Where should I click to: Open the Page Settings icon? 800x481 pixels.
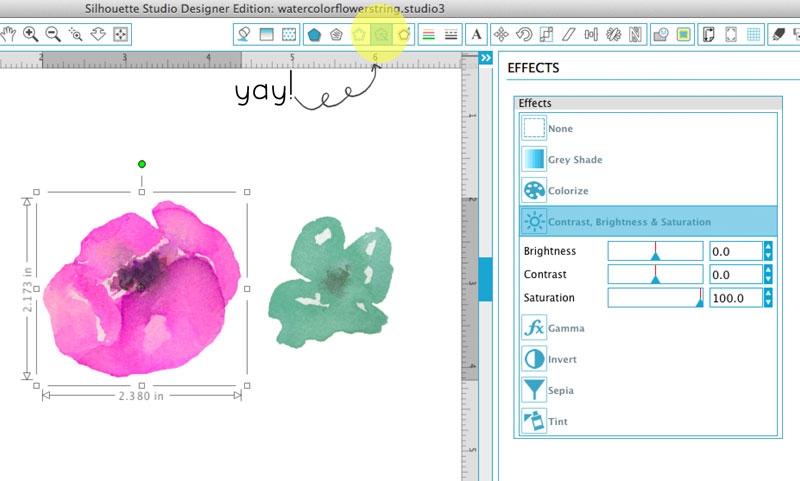[x=709, y=34]
